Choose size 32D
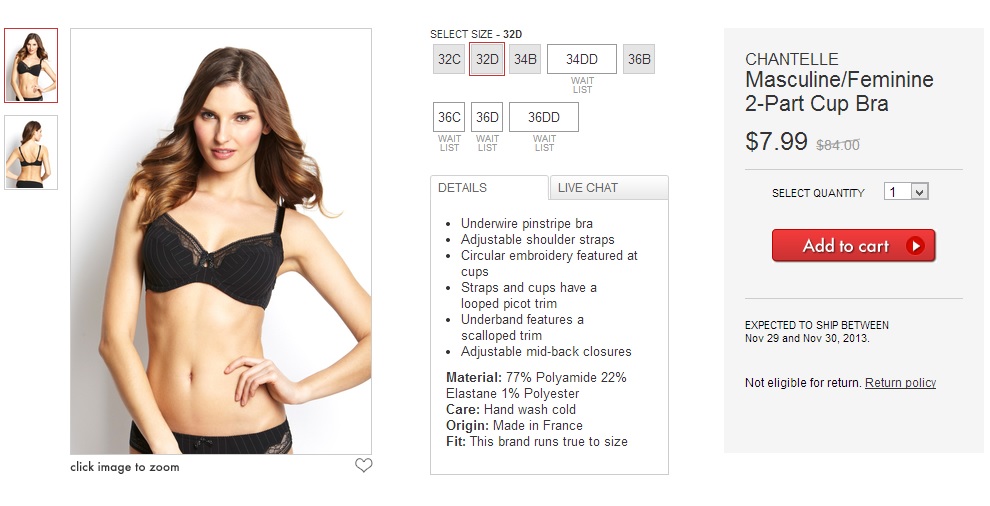The width and height of the screenshot is (990, 506). tap(487, 59)
